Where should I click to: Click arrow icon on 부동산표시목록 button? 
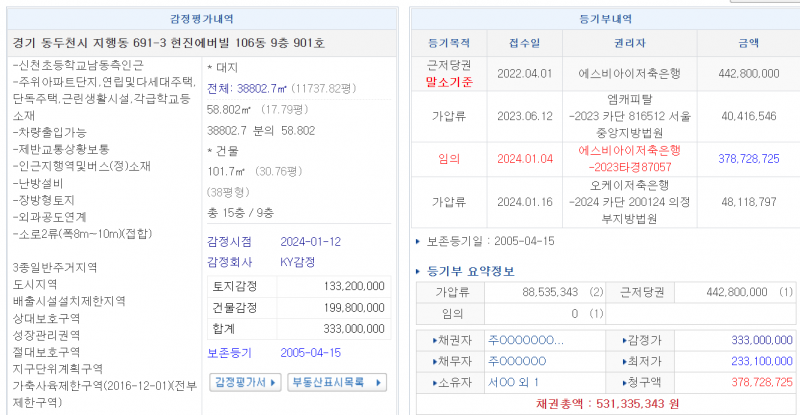[x=378, y=382]
